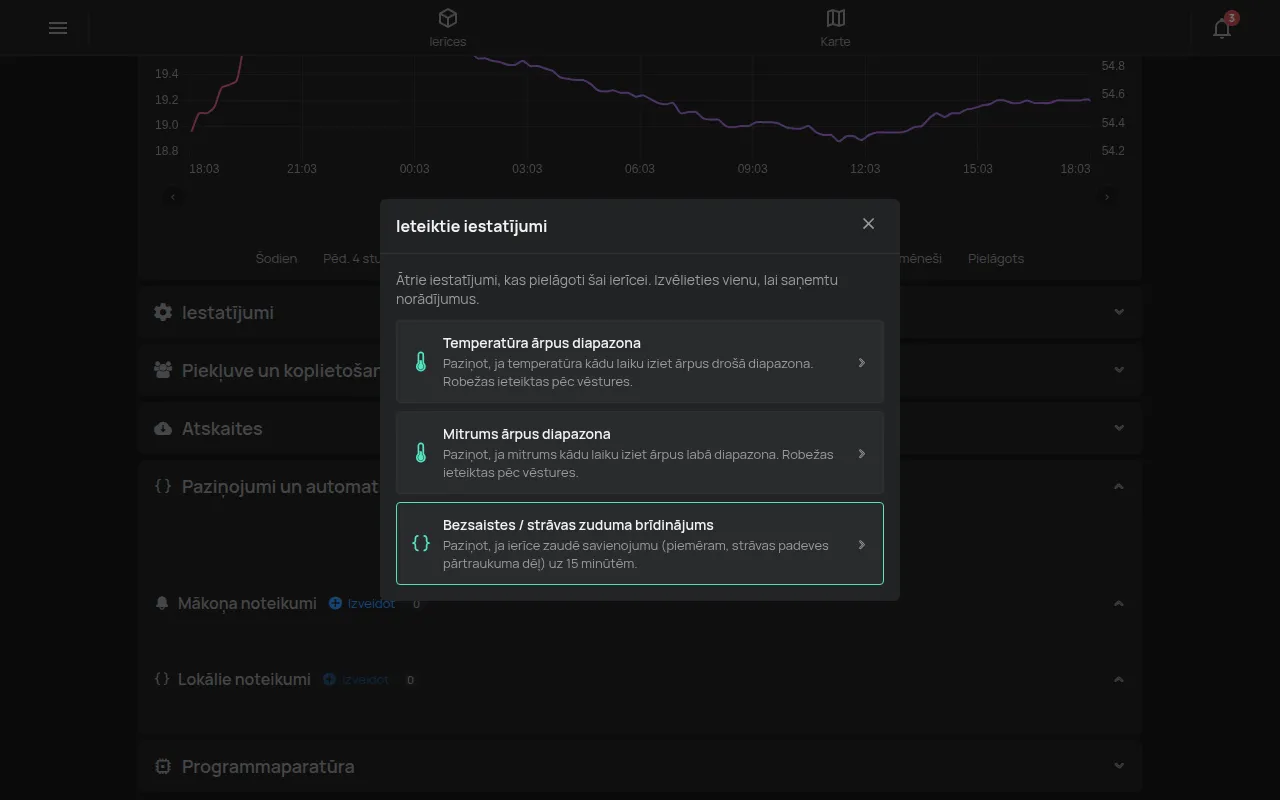Select the Pielāgots custom range
Image resolution: width=1280 pixels, height=800 pixels.
click(x=996, y=258)
